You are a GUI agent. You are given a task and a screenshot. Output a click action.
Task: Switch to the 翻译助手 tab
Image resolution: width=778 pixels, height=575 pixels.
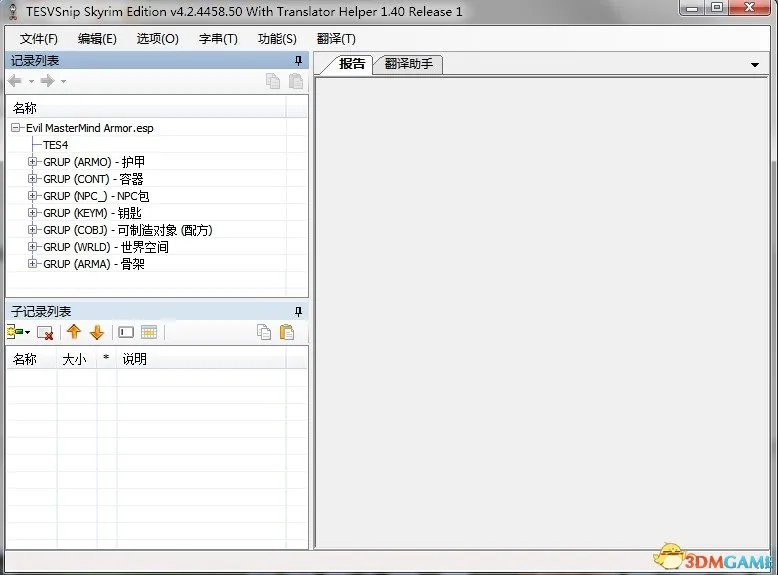410,64
